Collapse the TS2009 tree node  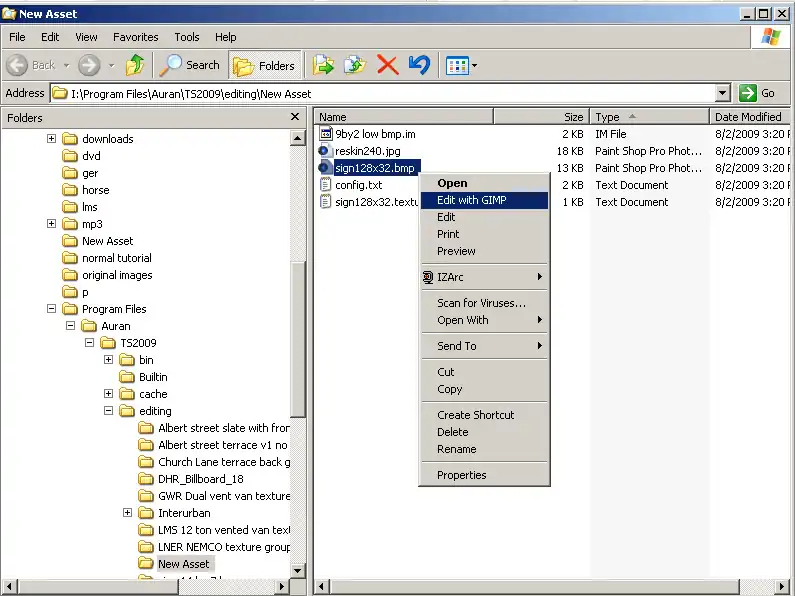coord(90,343)
